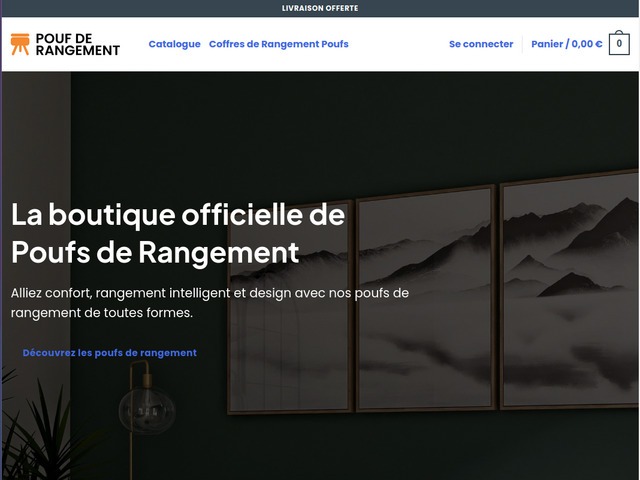
Task: Open the shopping bag cart icon
Action: click(x=619, y=43)
